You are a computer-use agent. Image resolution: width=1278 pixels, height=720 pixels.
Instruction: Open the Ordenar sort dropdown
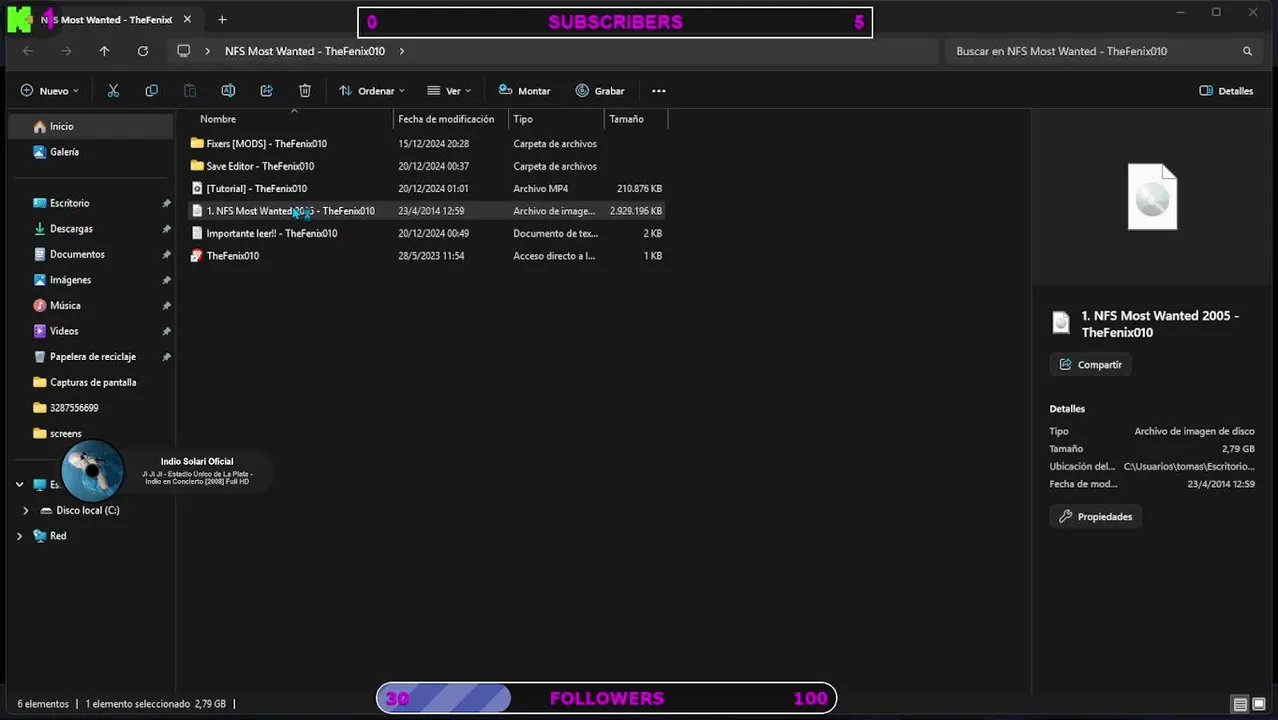[372, 91]
